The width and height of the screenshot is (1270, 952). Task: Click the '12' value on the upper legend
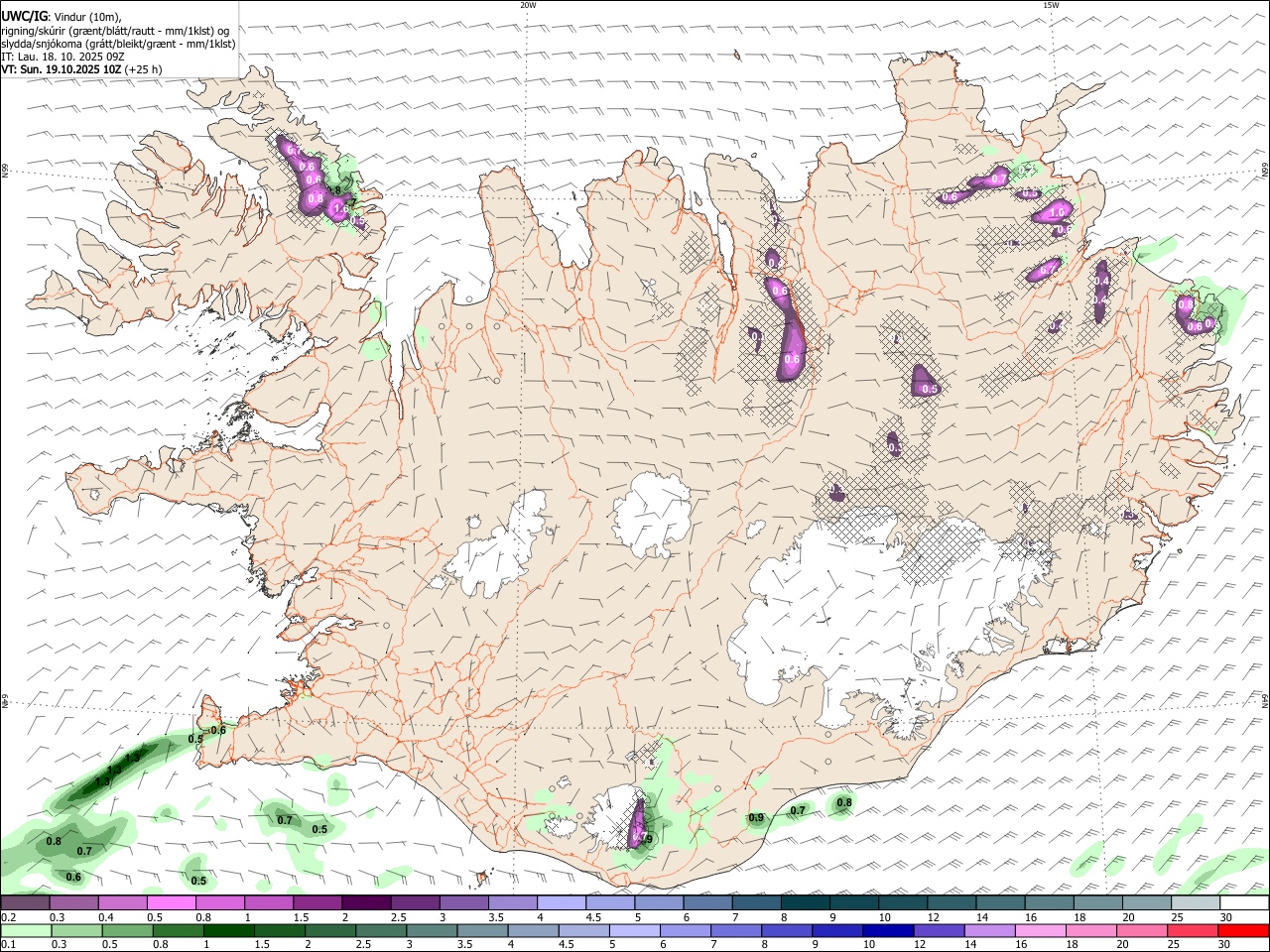point(933,917)
